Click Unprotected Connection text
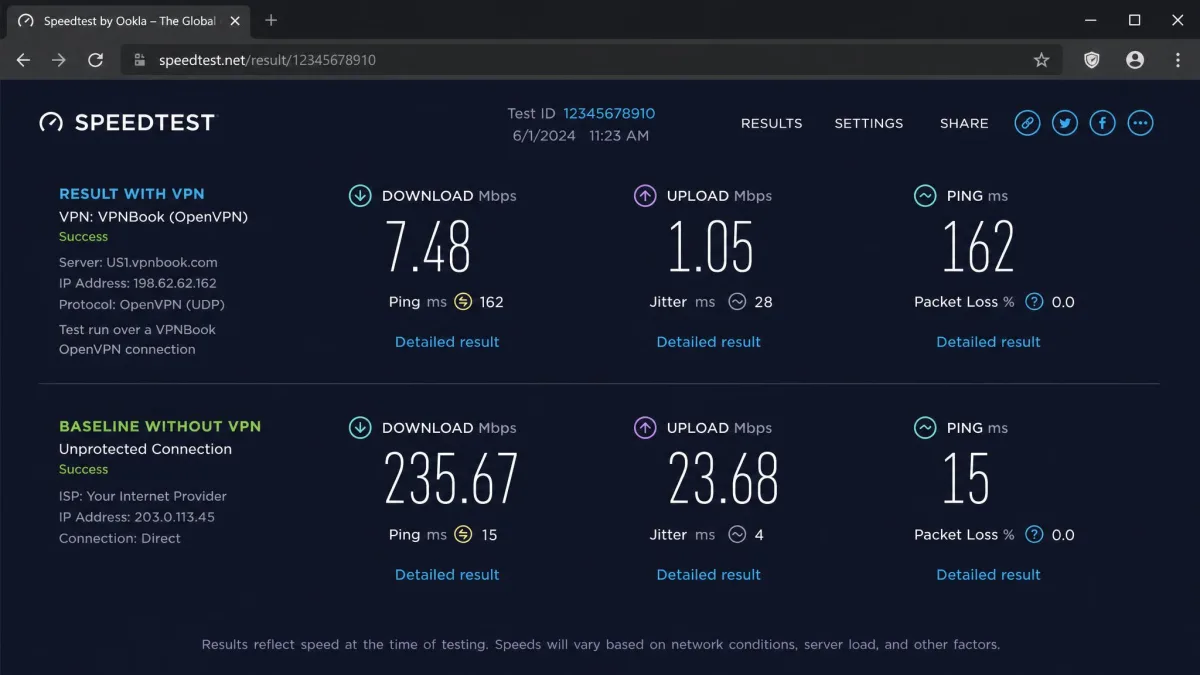 click(x=145, y=449)
